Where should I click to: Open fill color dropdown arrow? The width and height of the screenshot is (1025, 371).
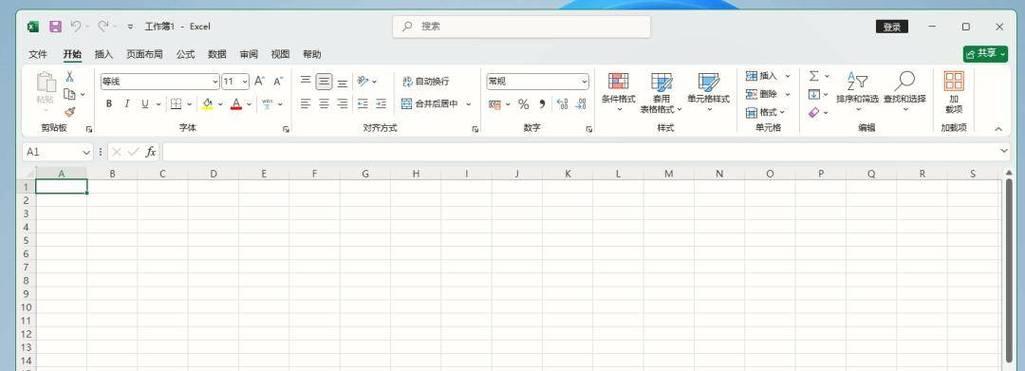click(x=220, y=104)
